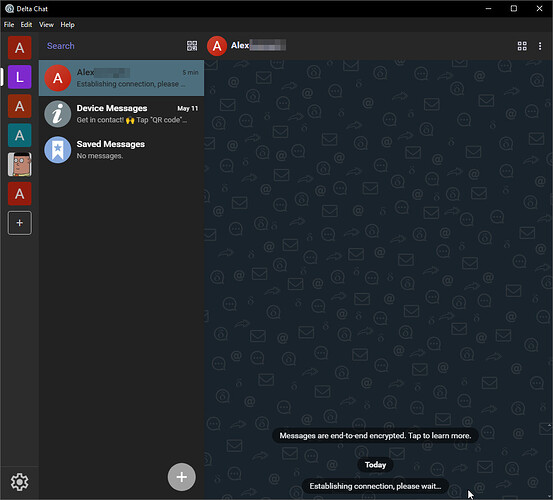Screen dimensions: 553x500
Task: Open the Edit menu
Action: pyautogui.click(x=26, y=25)
